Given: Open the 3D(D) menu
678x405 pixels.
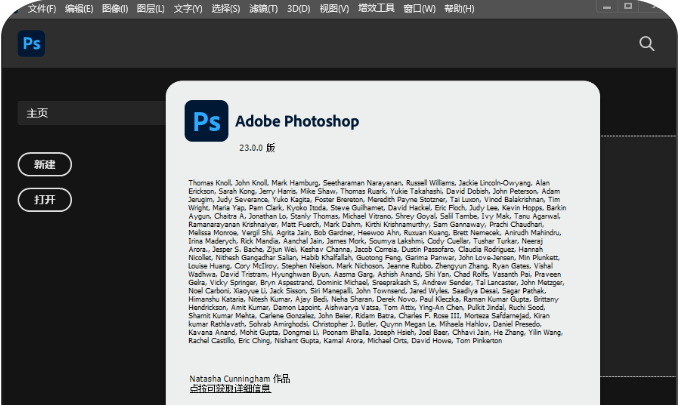Looking at the screenshot, I should tap(298, 9).
